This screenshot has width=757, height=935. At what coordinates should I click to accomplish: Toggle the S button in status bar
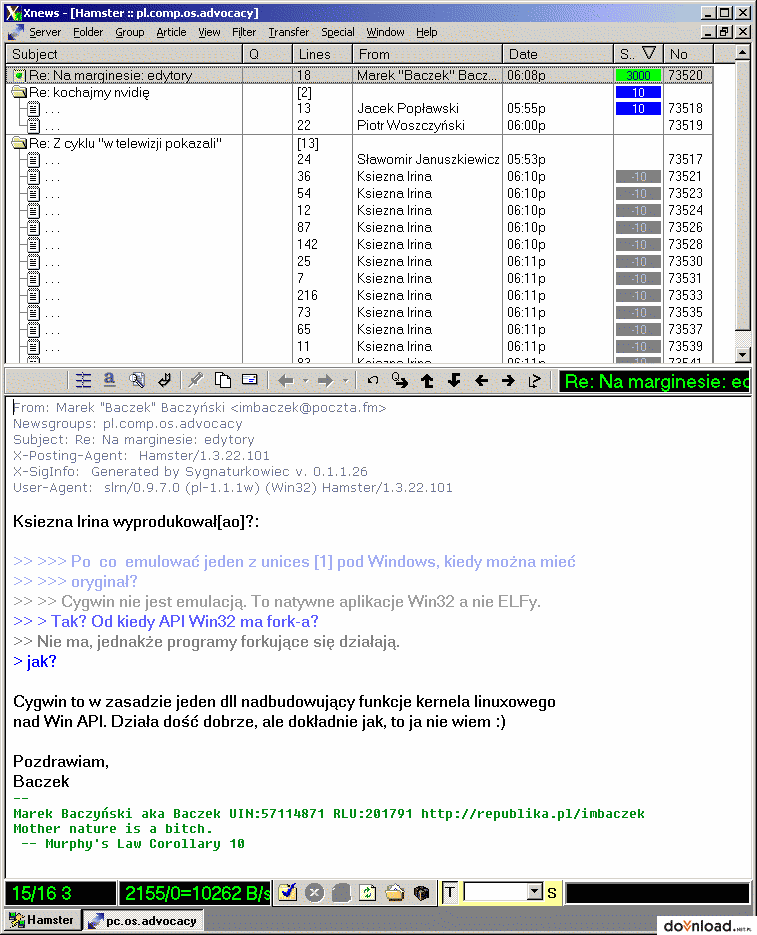point(552,893)
